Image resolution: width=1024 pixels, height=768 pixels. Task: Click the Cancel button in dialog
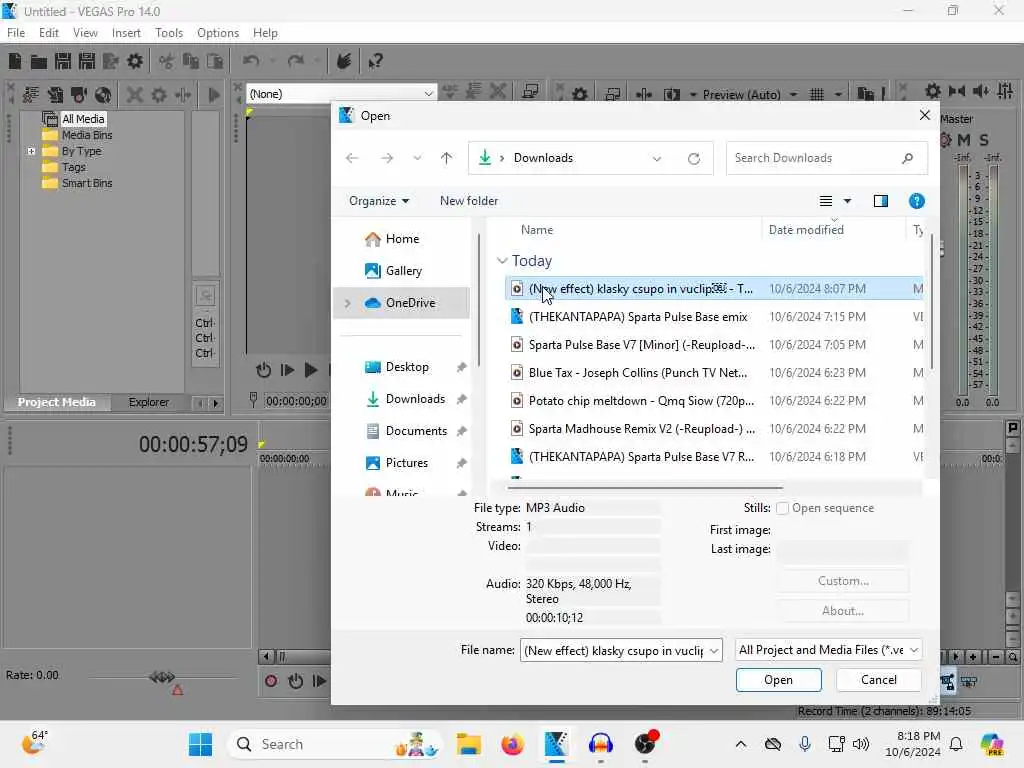pyautogui.click(x=878, y=680)
